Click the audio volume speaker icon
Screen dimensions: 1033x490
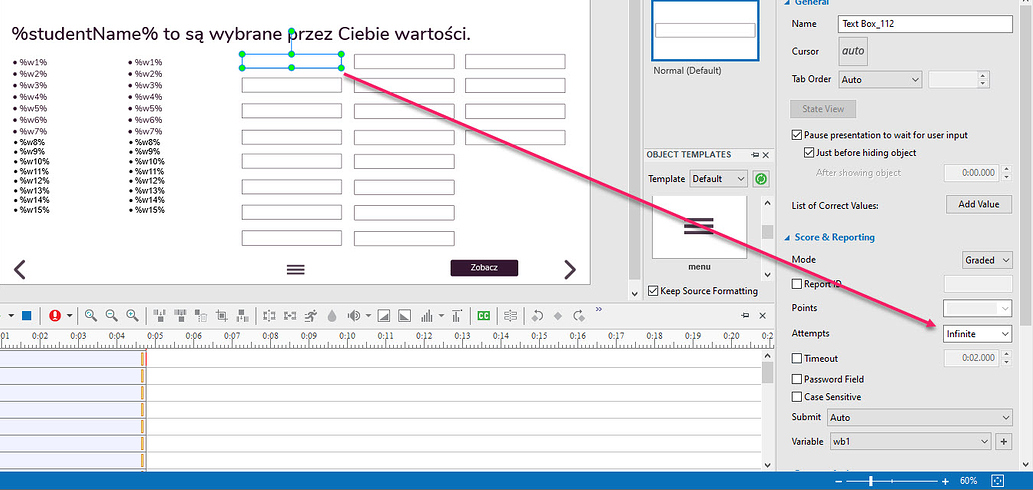[352, 315]
